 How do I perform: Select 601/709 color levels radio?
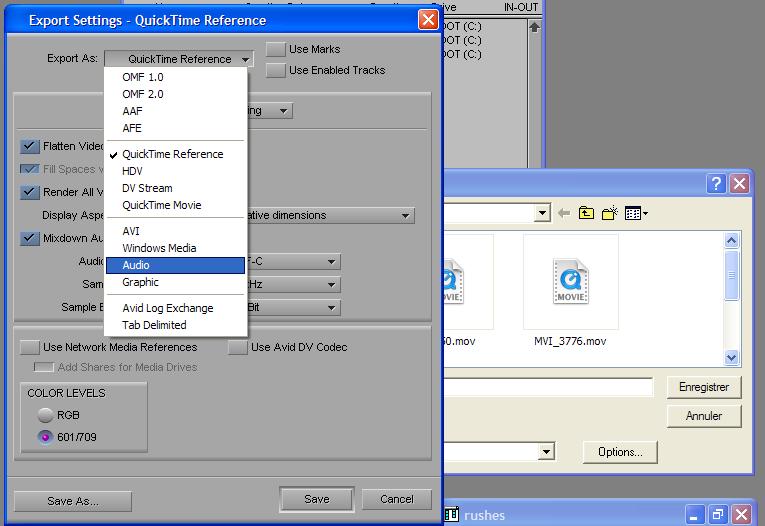[45, 437]
